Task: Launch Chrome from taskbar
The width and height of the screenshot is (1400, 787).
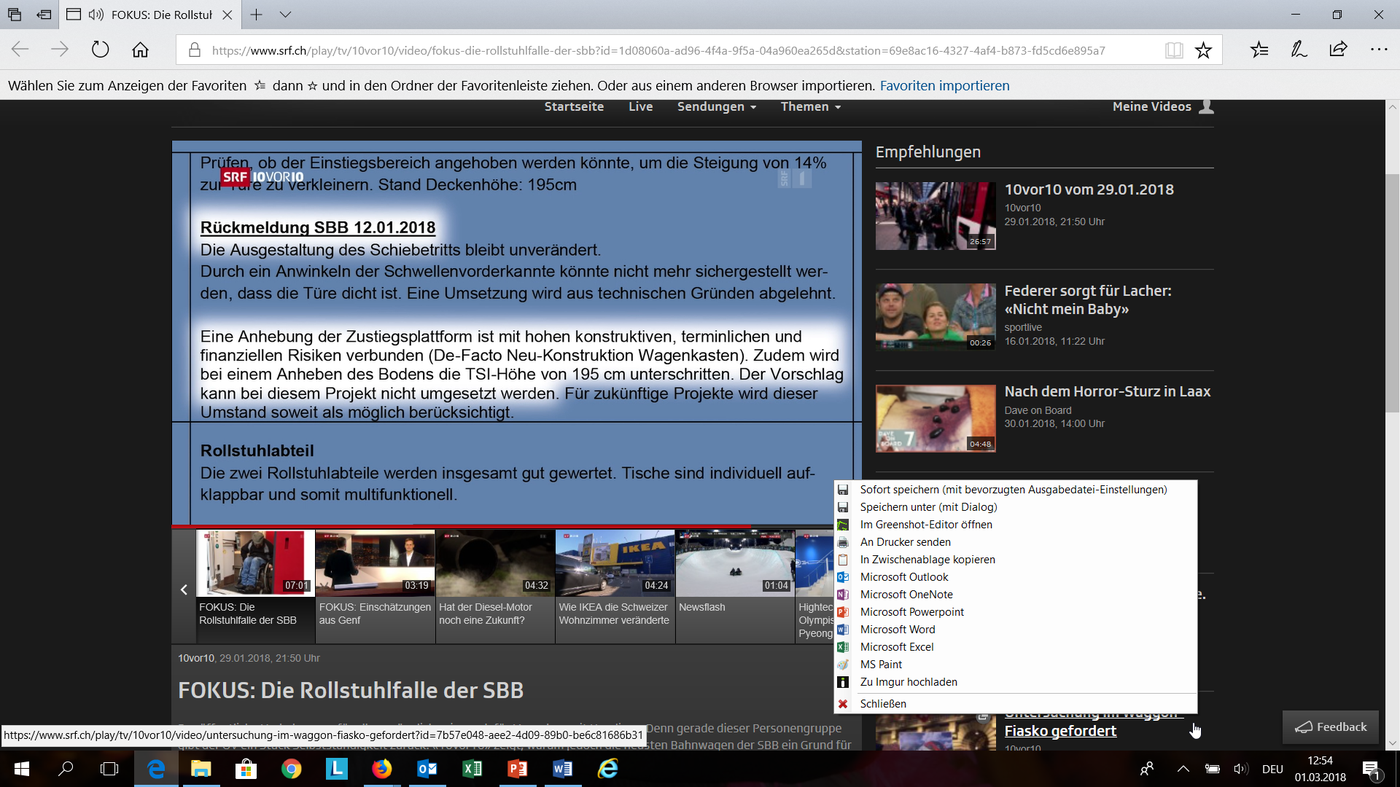Action: click(x=291, y=769)
